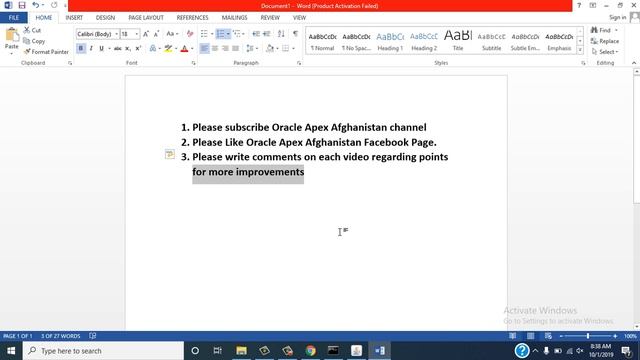This screenshot has height=360, width=640.
Task: Show paragraph marks and hidden symbols
Action: point(296,34)
